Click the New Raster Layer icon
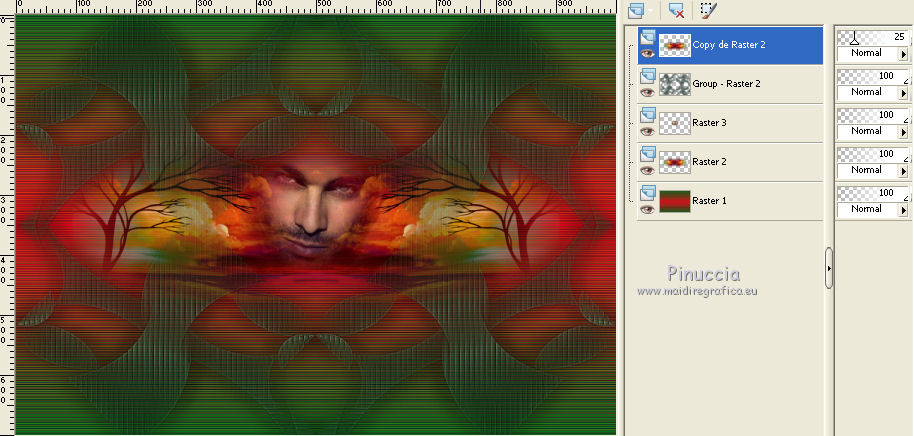914x436 pixels. click(x=637, y=10)
